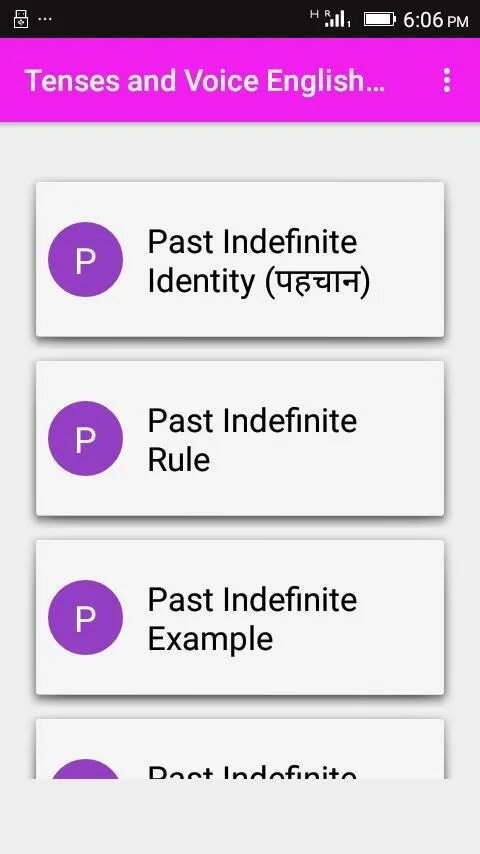Tap the purple P icon beside Identity

(86, 259)
